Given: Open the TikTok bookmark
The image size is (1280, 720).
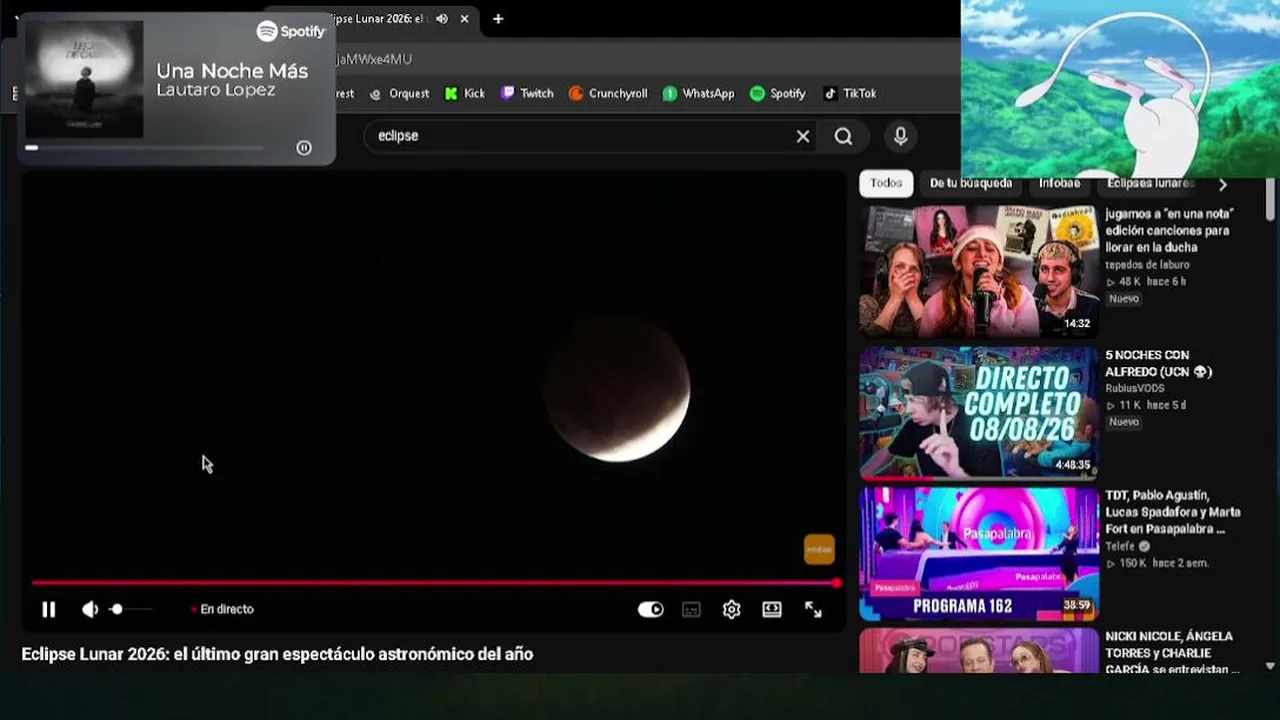Looking at the screenshot, I should [850, 93].
